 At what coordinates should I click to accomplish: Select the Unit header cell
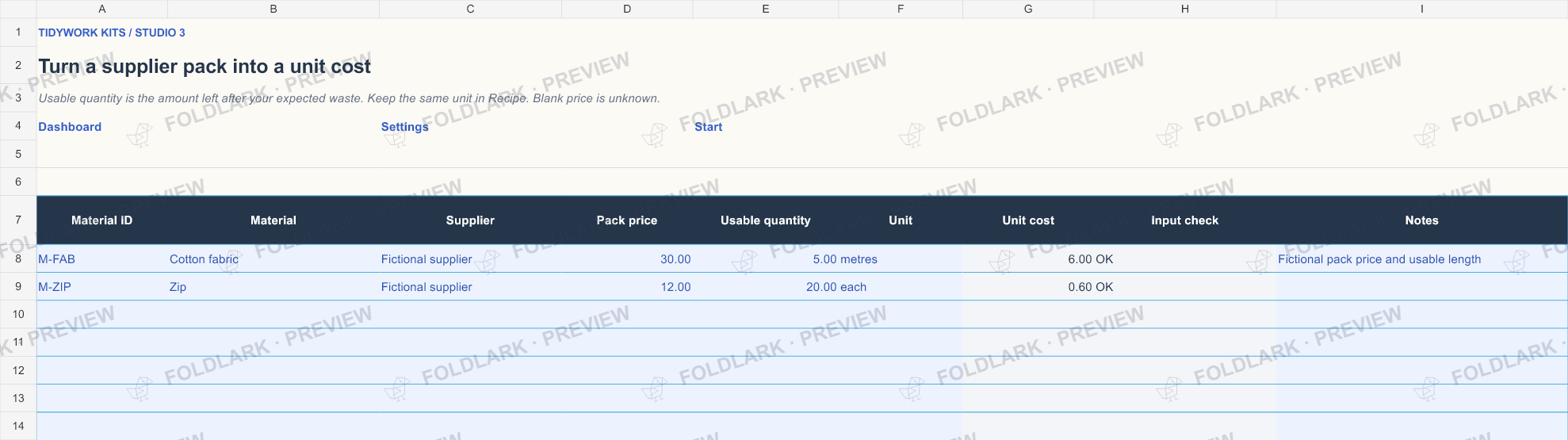point(901,220)
